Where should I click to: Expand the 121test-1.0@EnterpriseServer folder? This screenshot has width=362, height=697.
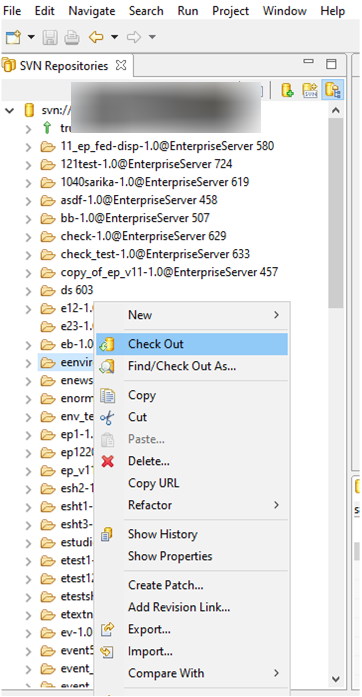28,164
